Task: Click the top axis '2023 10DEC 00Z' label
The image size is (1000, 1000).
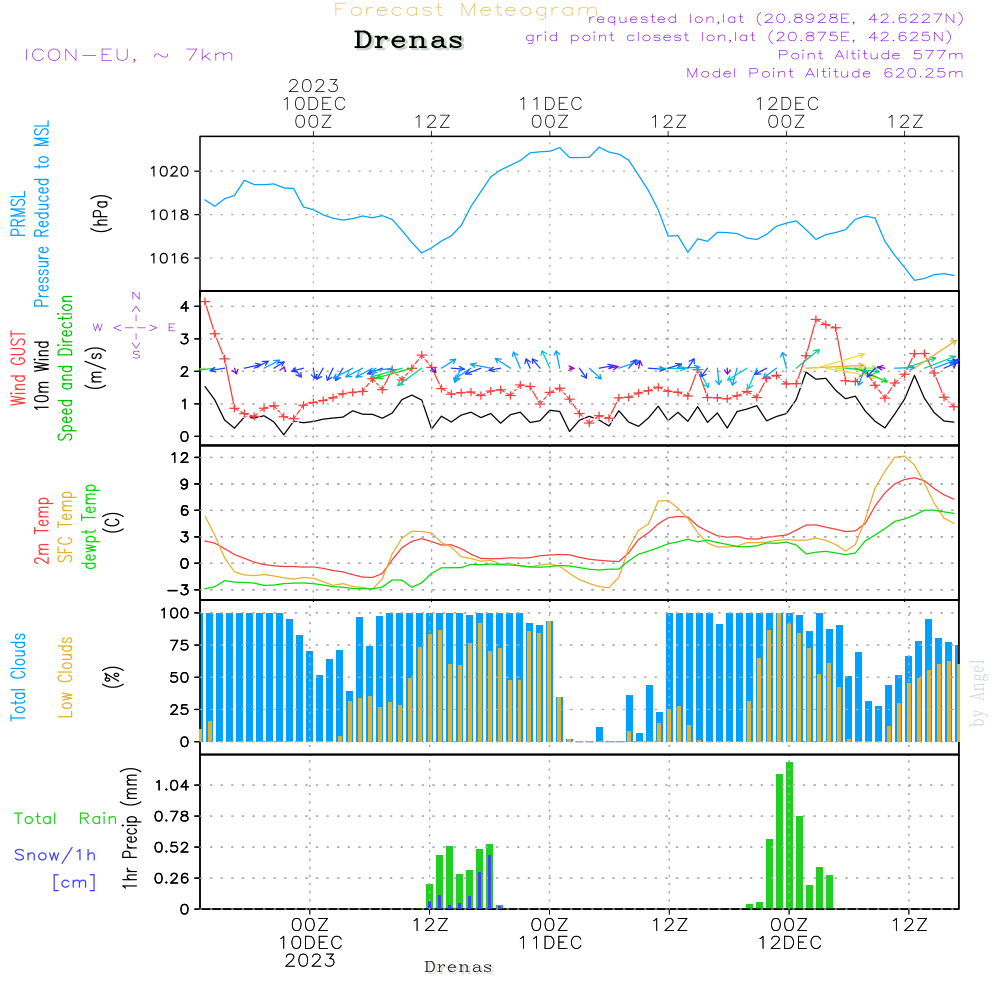Action: [x=314, y=103]
